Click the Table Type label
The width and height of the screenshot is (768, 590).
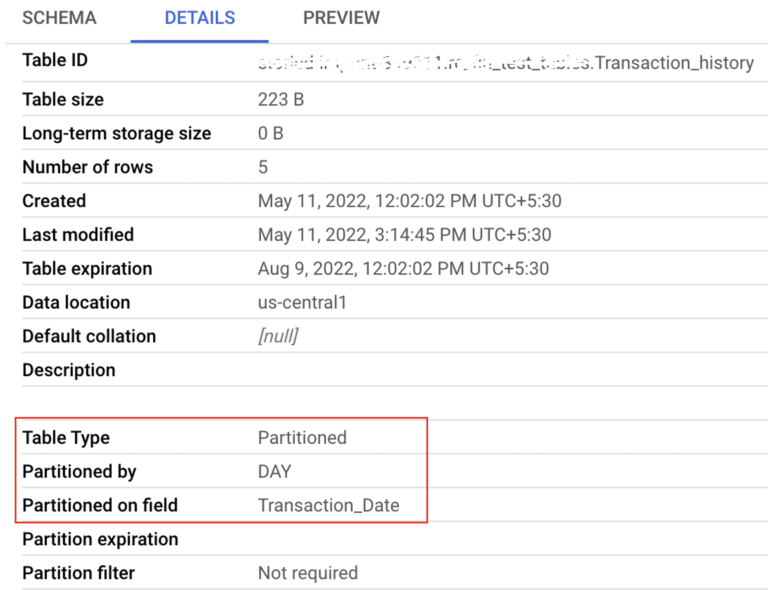tap(66, 437)
